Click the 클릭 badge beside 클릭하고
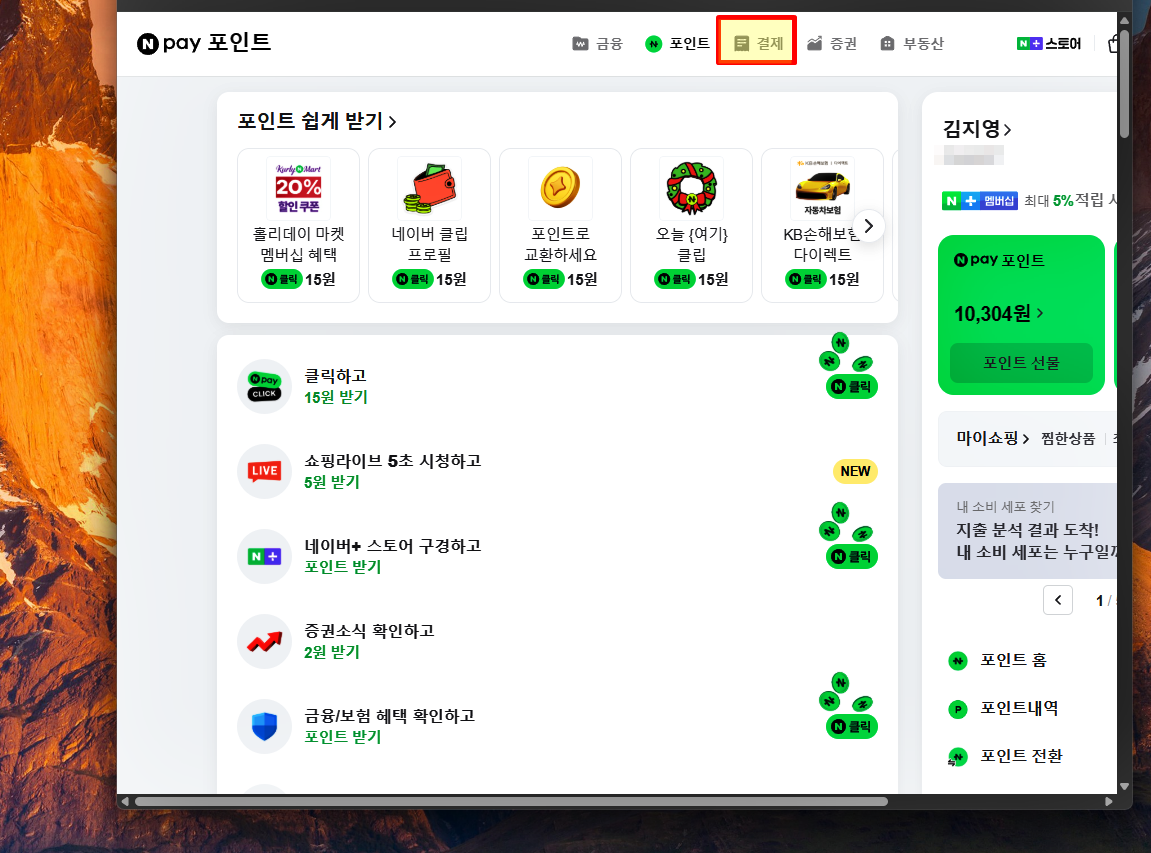1151x853 pixels. pos(852,387)
